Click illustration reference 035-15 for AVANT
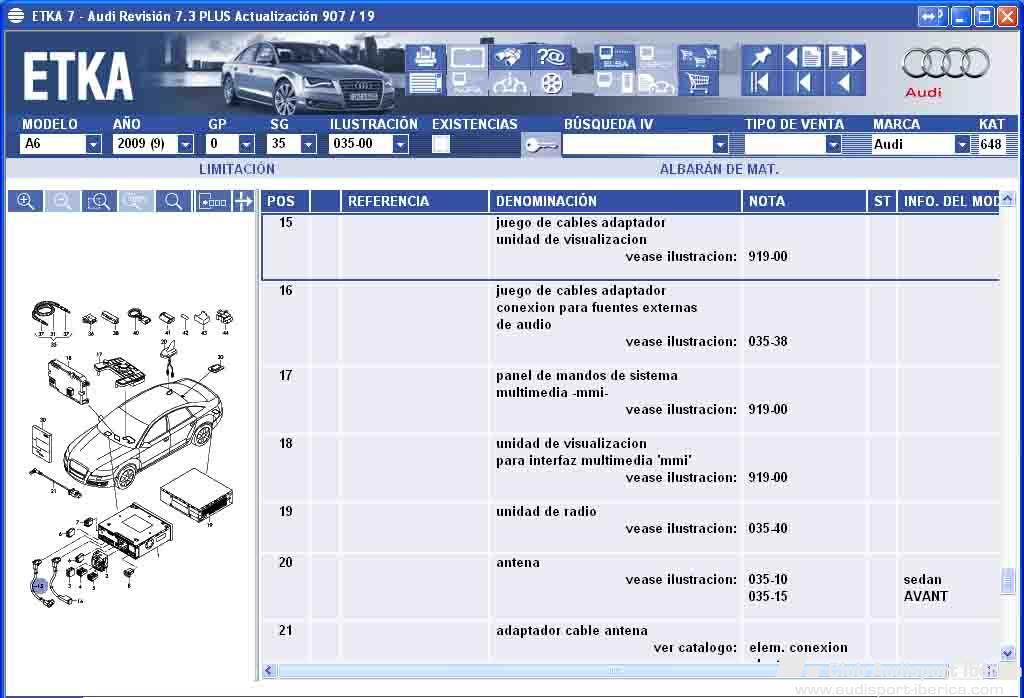 [768, 596]
